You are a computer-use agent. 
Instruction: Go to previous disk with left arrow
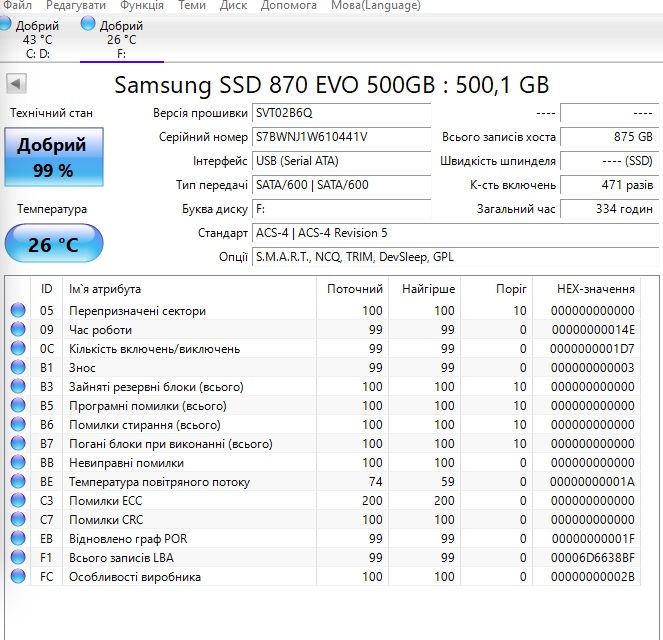(x=16, y=83)
